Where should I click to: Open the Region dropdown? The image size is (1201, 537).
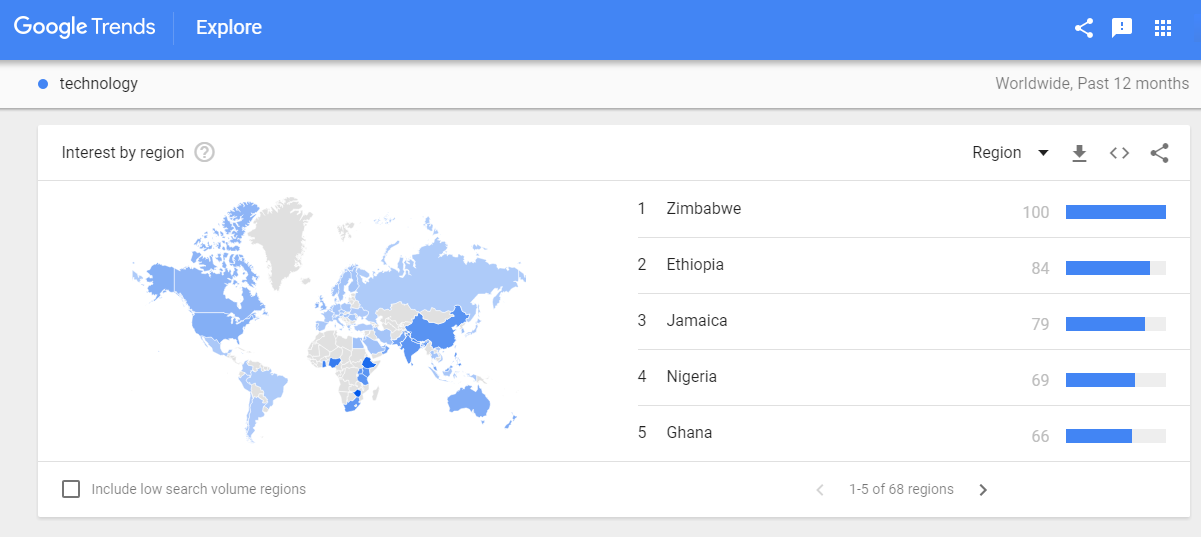tap(1010, 153)
